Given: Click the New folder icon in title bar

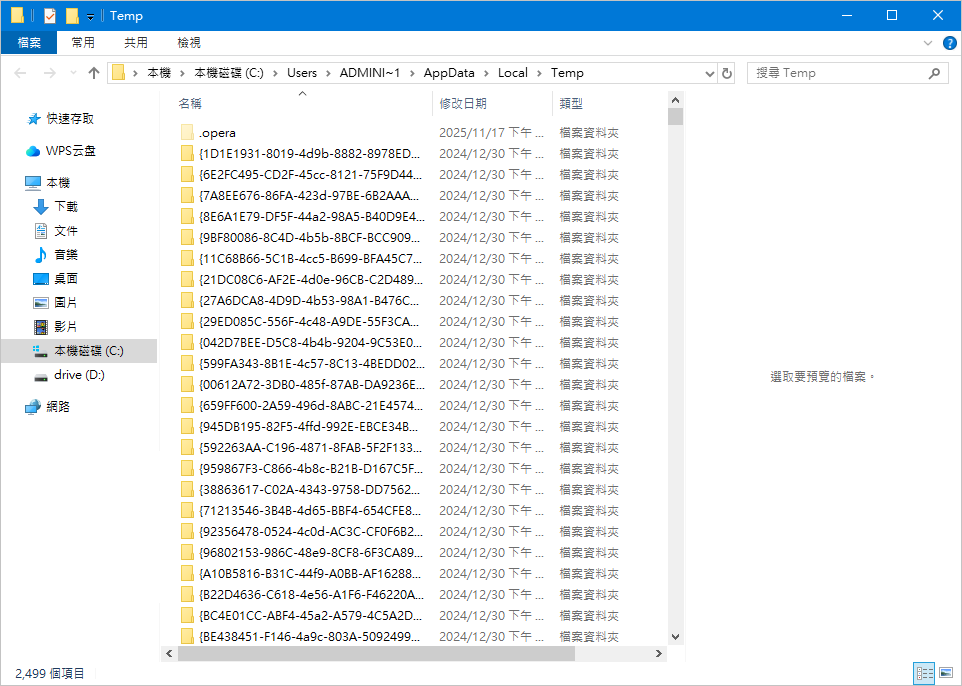Looking at the screenshot, I should pos(72,15).
